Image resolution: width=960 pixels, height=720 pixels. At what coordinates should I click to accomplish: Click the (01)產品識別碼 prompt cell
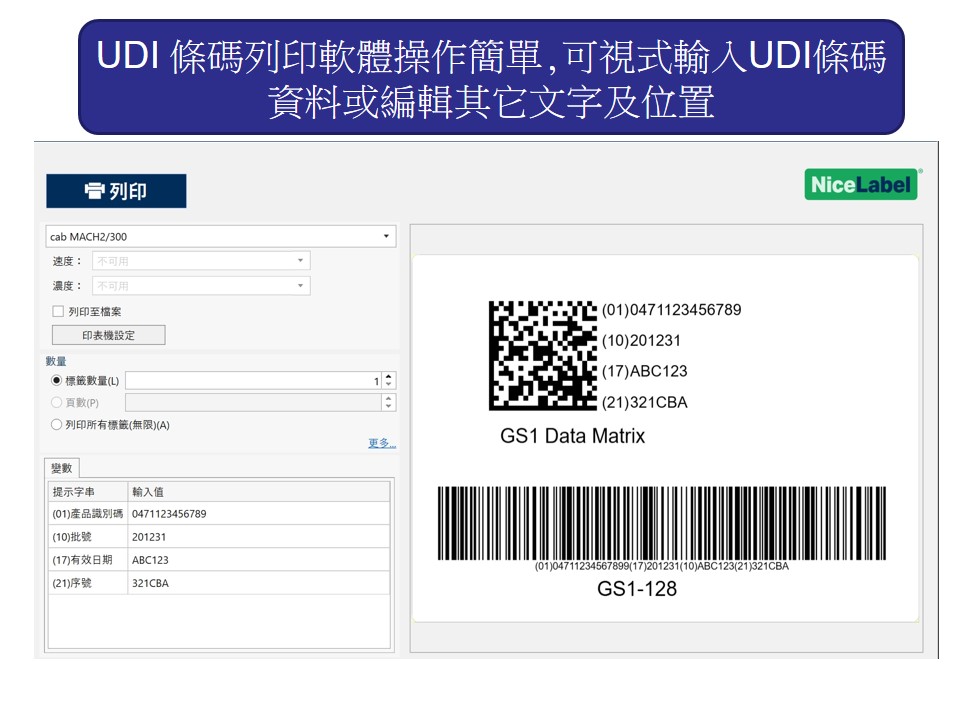click(88, 514)
